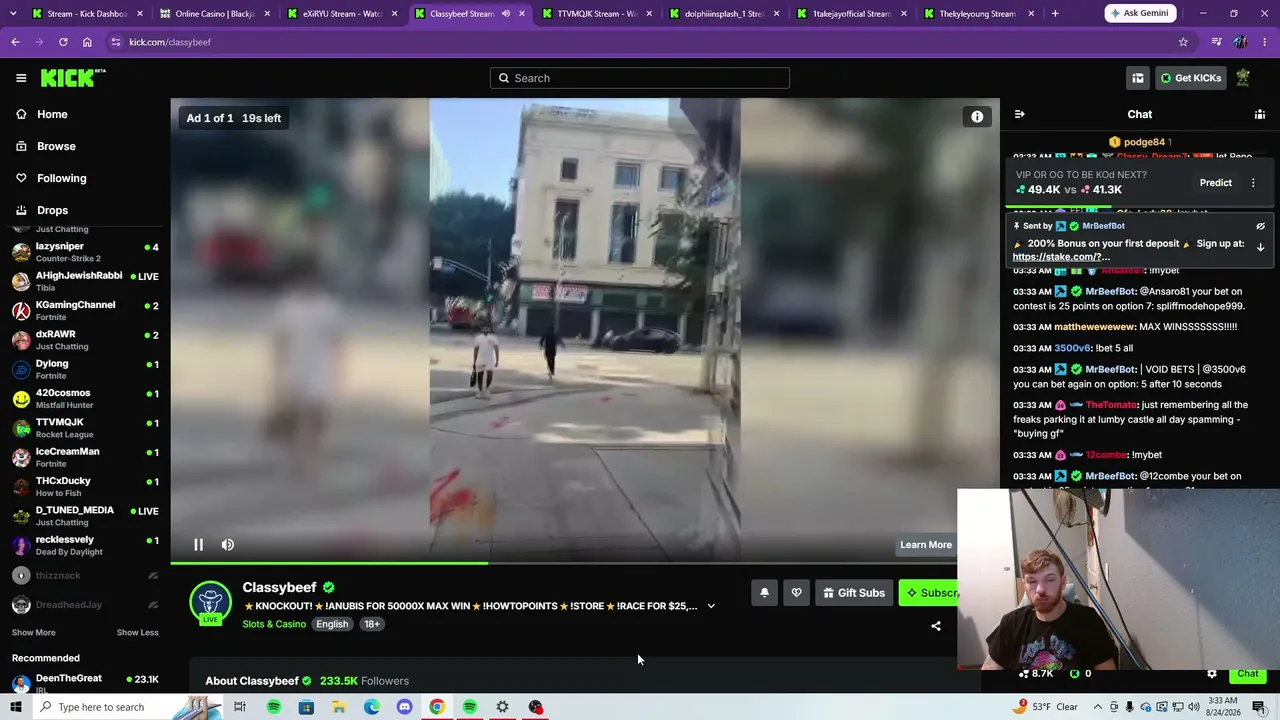Open Task View from the taskbar
The width and height of the screenshot is (1280, 720).
(x=240, y=707)
